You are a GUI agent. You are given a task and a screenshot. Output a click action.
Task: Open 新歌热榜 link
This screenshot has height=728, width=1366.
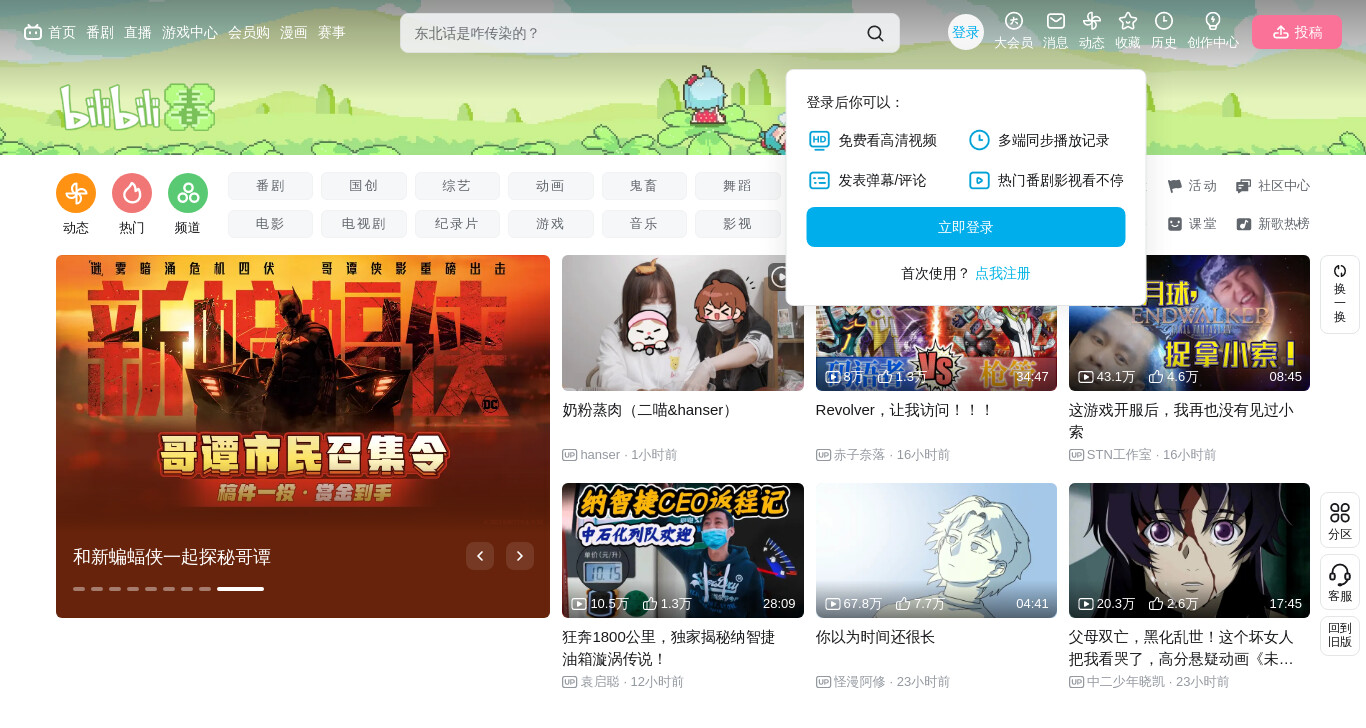(1273, 224)
